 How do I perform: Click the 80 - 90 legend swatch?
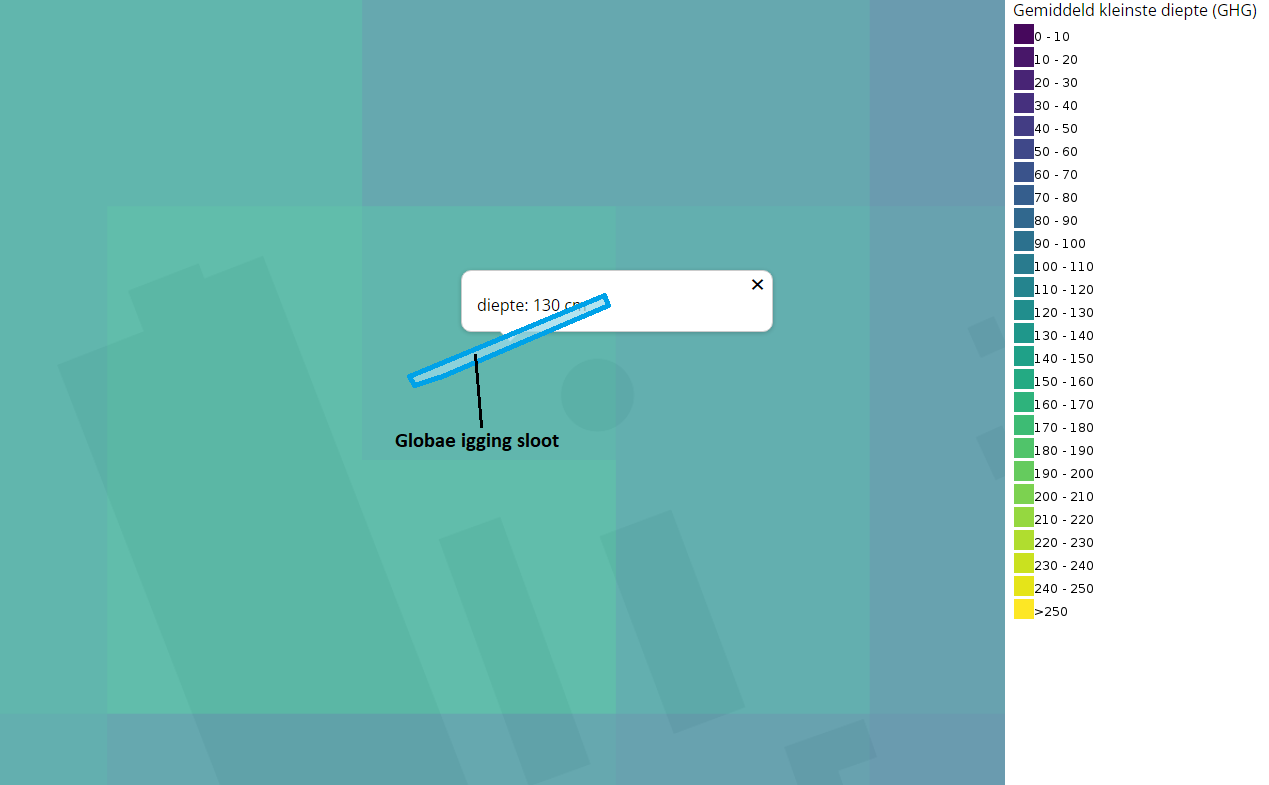point(1024,218)
